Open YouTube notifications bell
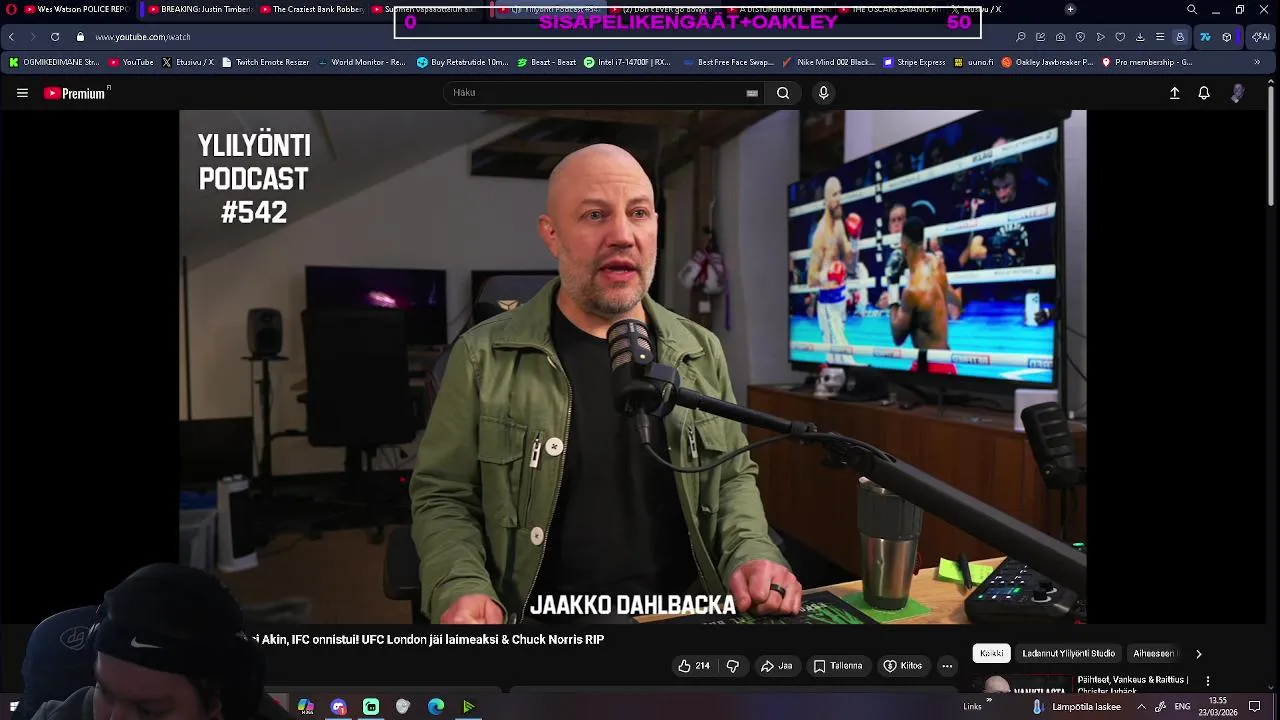The width and height of the screenshot is (1280, 720). click(x=1204, y=93)
